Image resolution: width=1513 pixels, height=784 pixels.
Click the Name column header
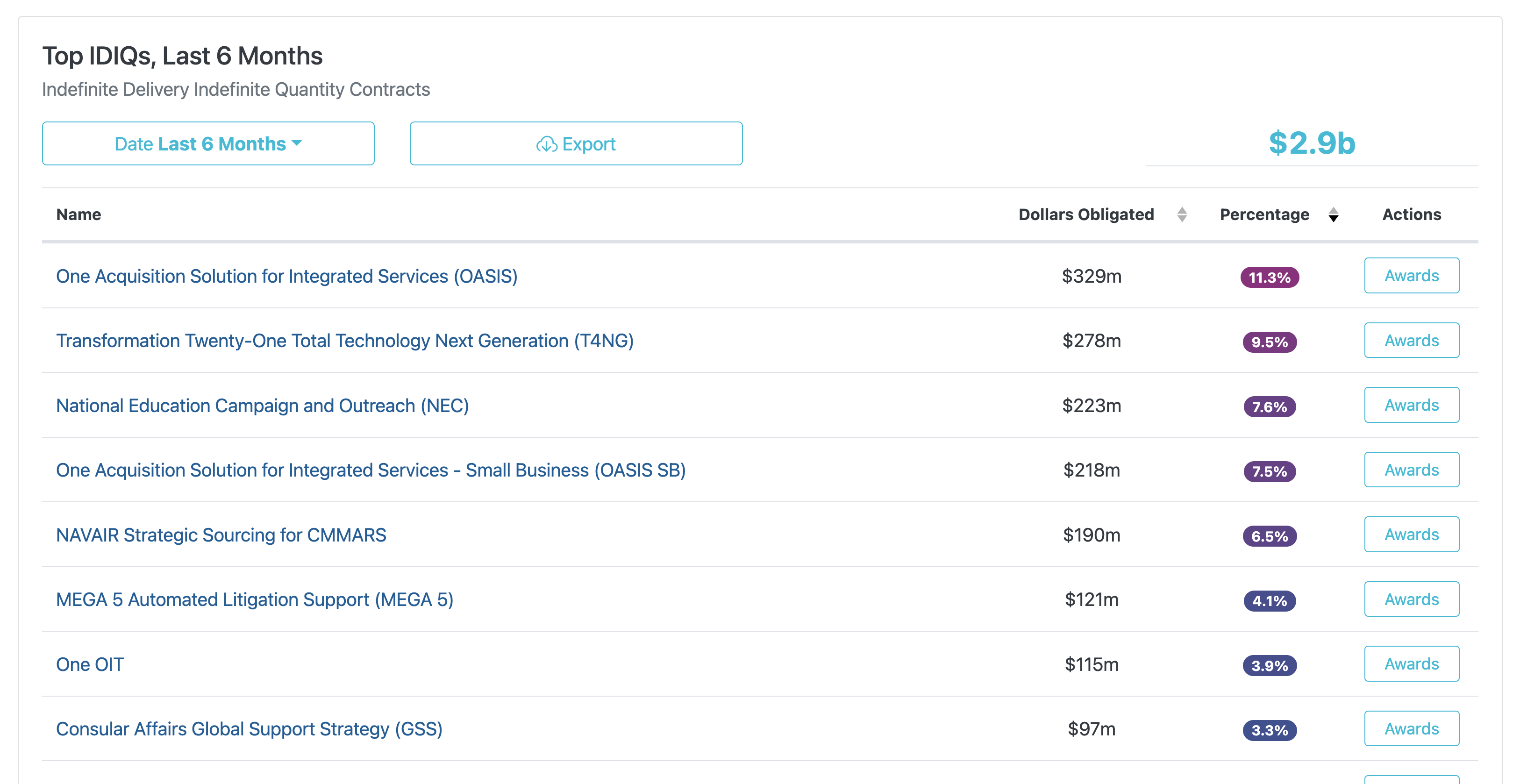(x=79, y=214)
